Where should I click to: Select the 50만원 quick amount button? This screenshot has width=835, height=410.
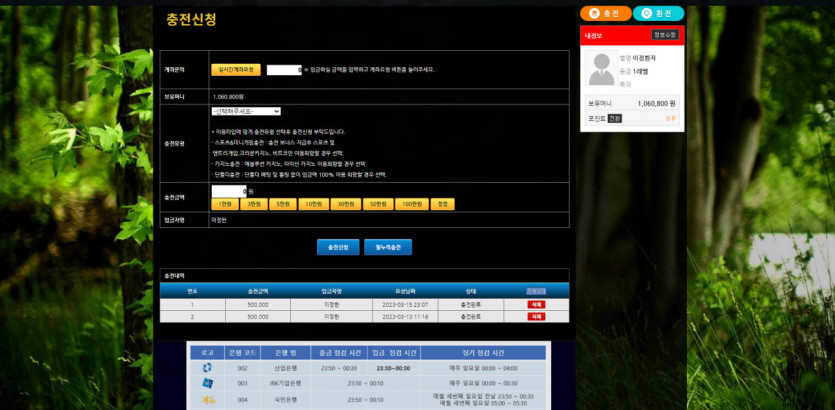pos(377,204)
